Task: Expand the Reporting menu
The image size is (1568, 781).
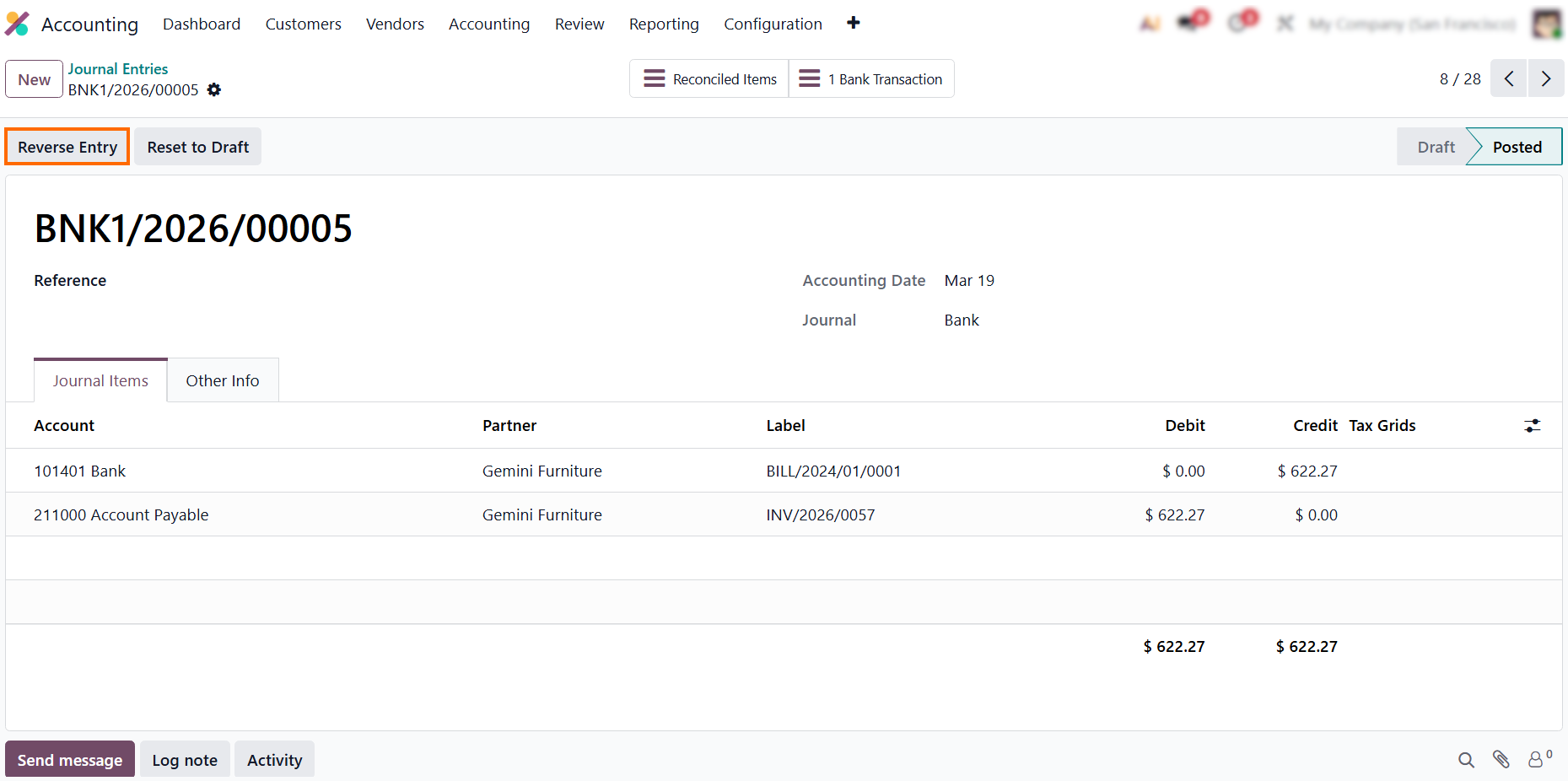Action: [664, 24]
